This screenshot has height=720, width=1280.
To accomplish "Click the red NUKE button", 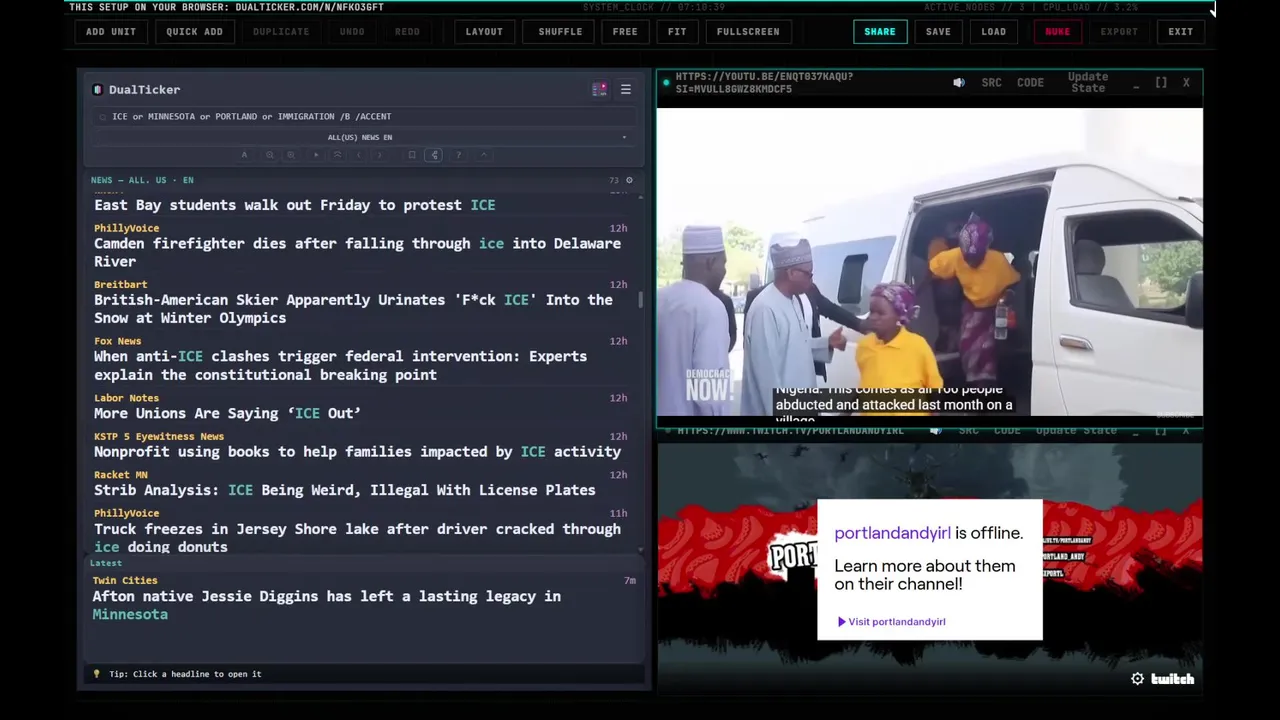I will (x=1057, y=31).
